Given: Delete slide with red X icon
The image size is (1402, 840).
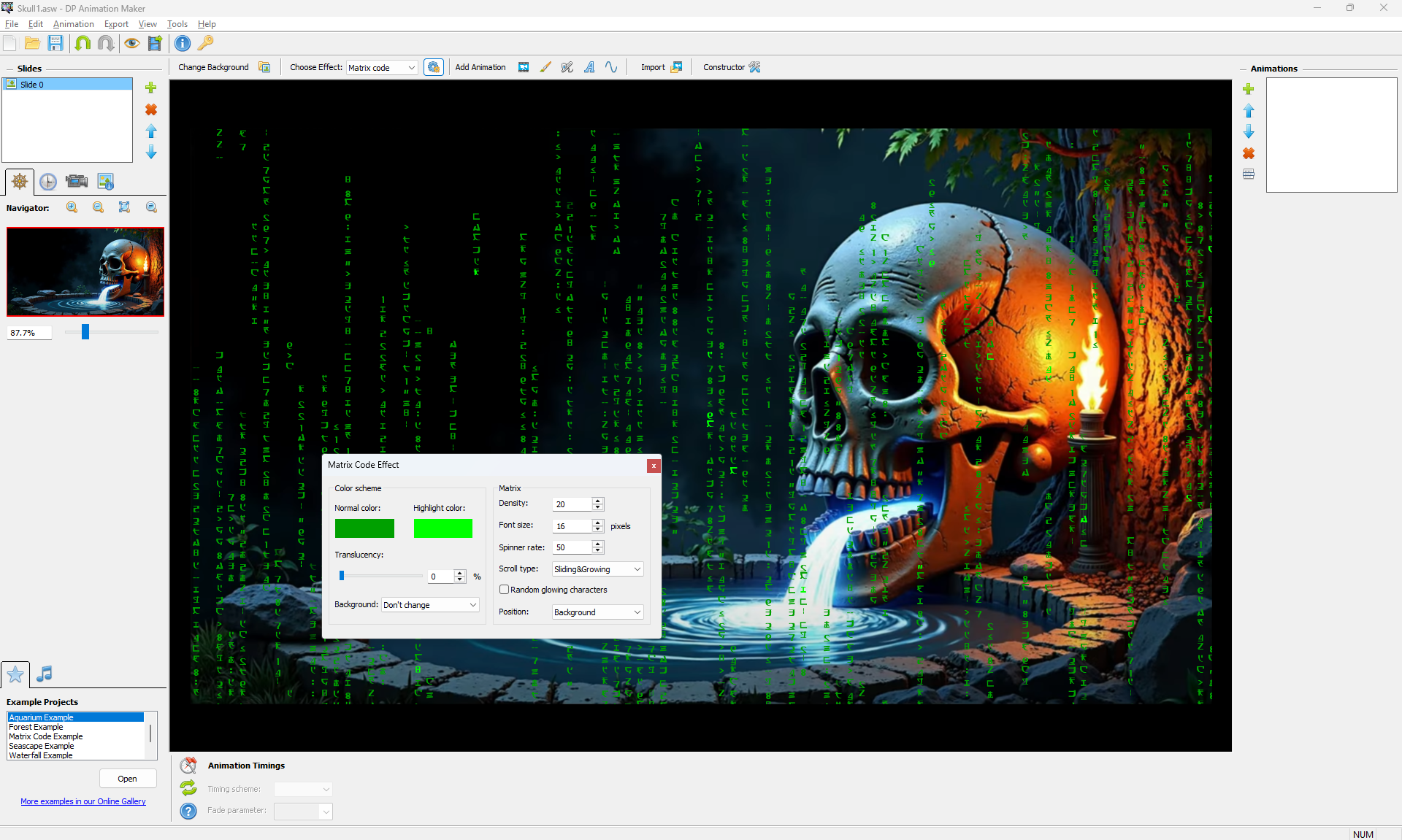Looking at the screenshot, I should click(151, 109).
